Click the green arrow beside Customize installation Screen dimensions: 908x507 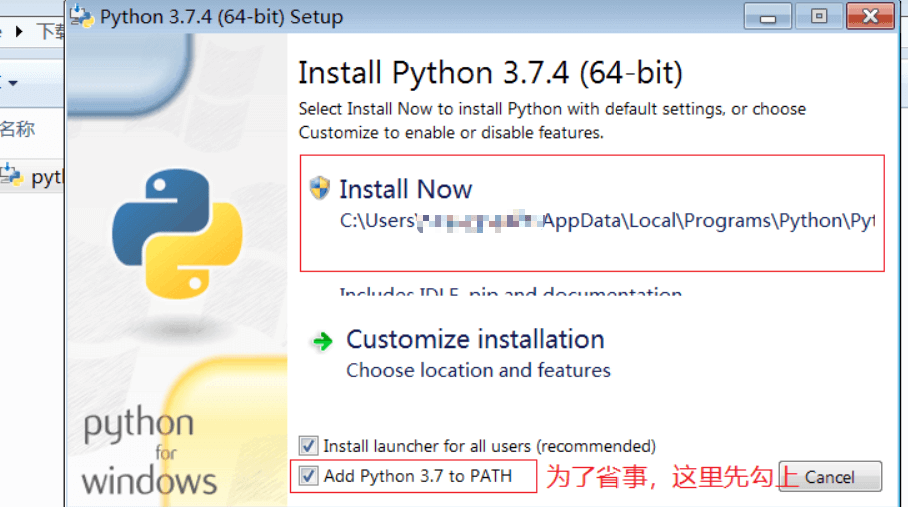click(x=322, y=341)
